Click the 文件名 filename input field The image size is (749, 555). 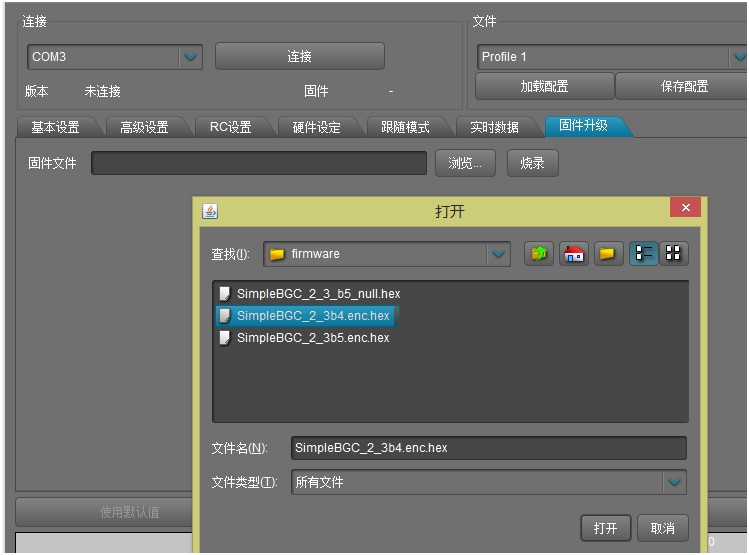tap(489, 448)
